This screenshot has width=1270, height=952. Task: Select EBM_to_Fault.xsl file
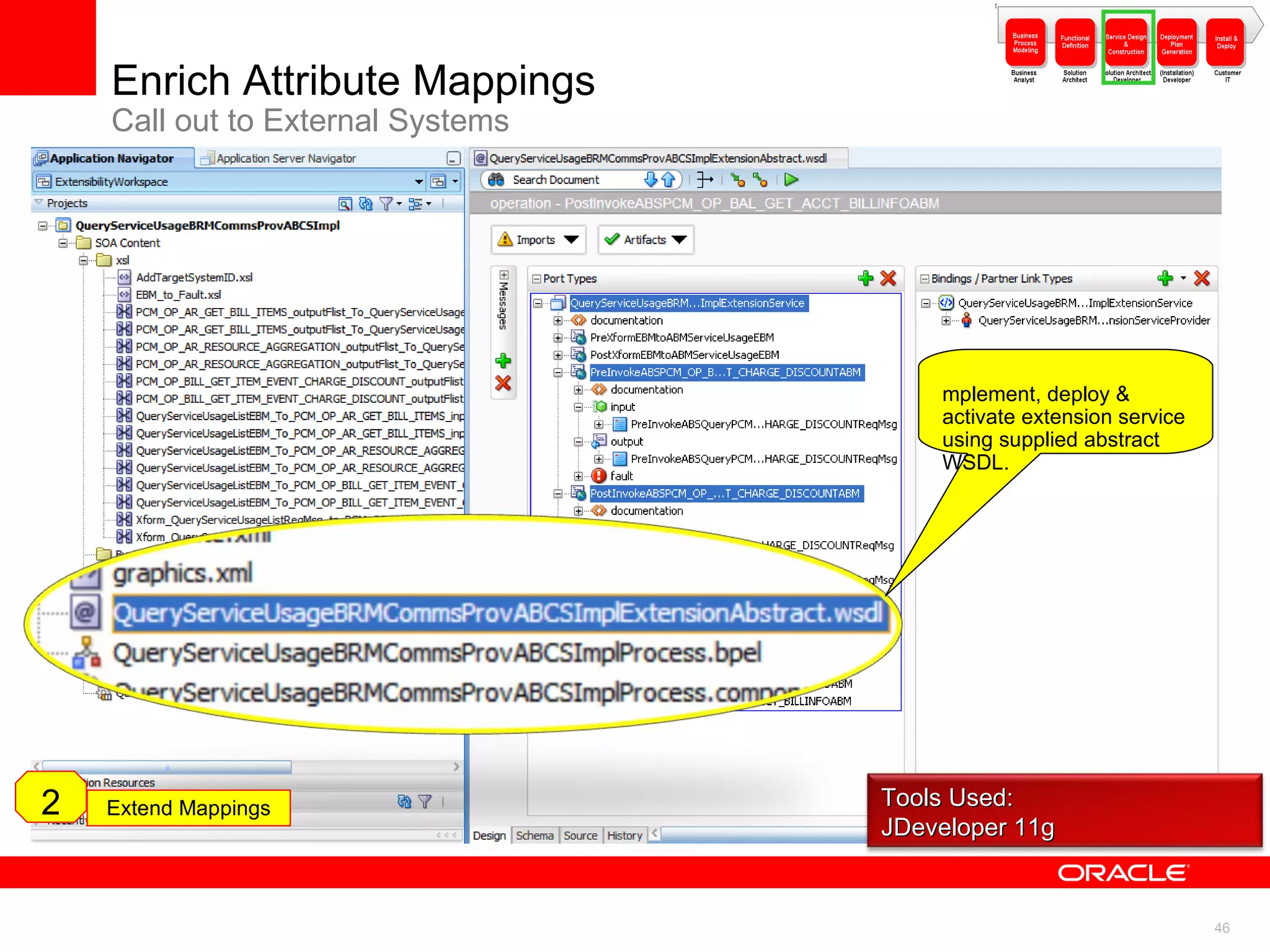(178, 295)
